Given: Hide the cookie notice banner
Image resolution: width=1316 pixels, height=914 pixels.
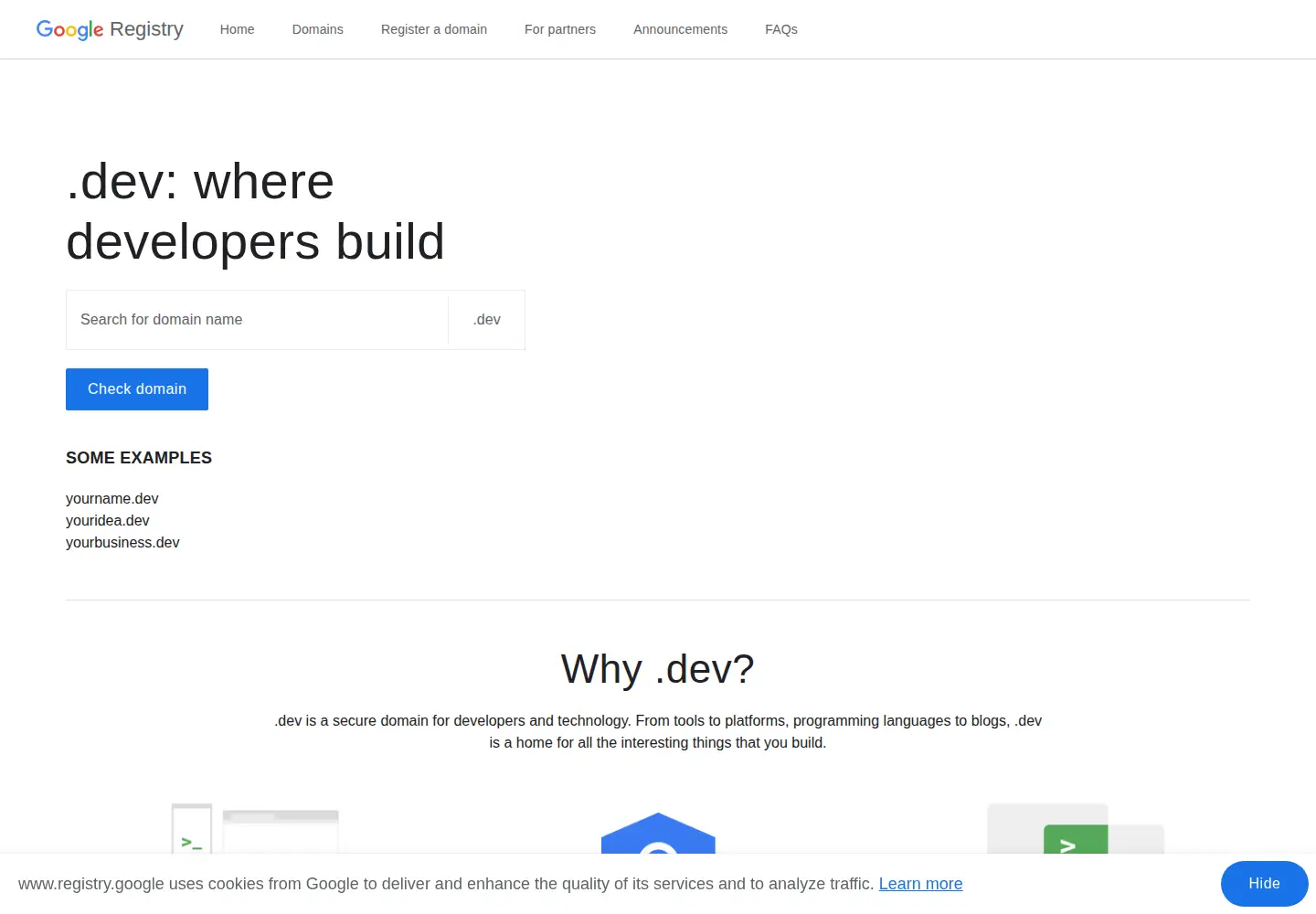Looking at the screenshot, I should click(x=1264, y=884).
